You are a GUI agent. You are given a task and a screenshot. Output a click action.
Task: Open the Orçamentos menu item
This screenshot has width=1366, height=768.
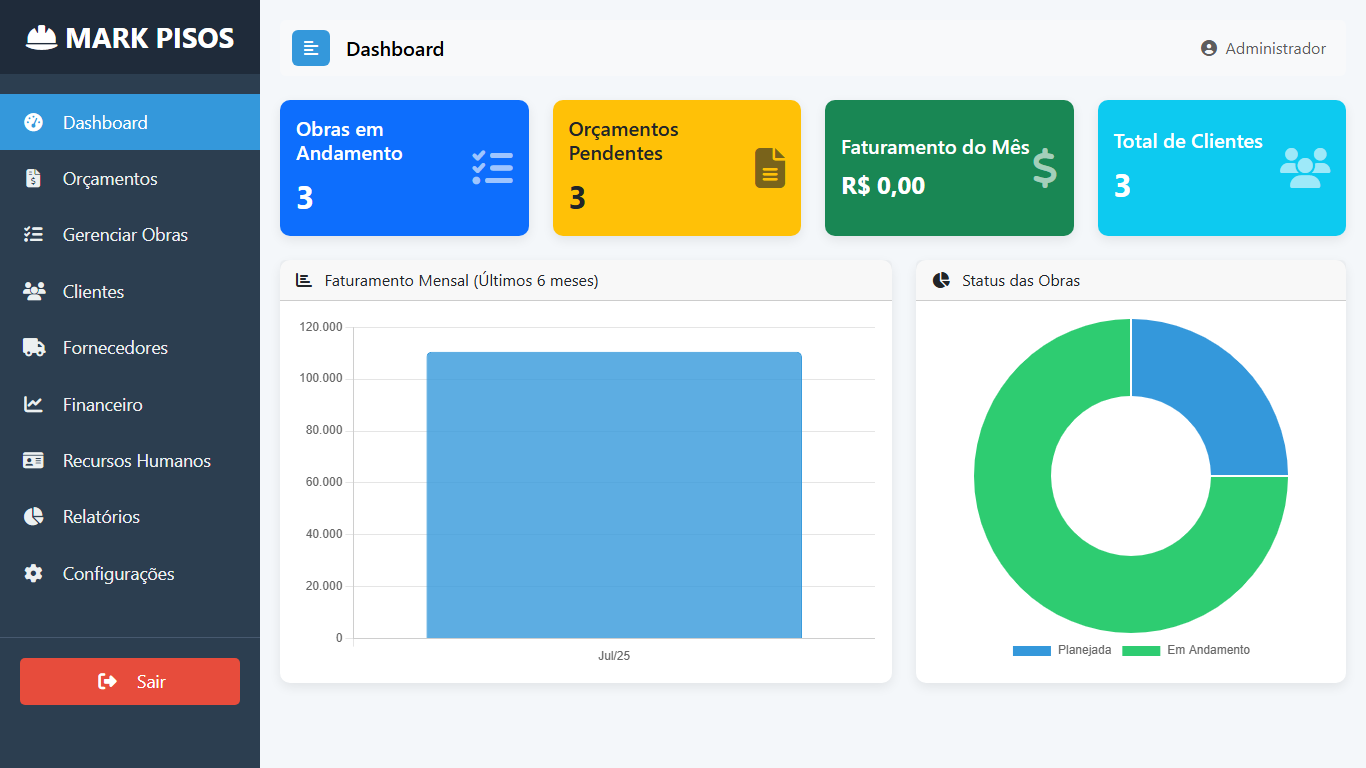point(130,179)
